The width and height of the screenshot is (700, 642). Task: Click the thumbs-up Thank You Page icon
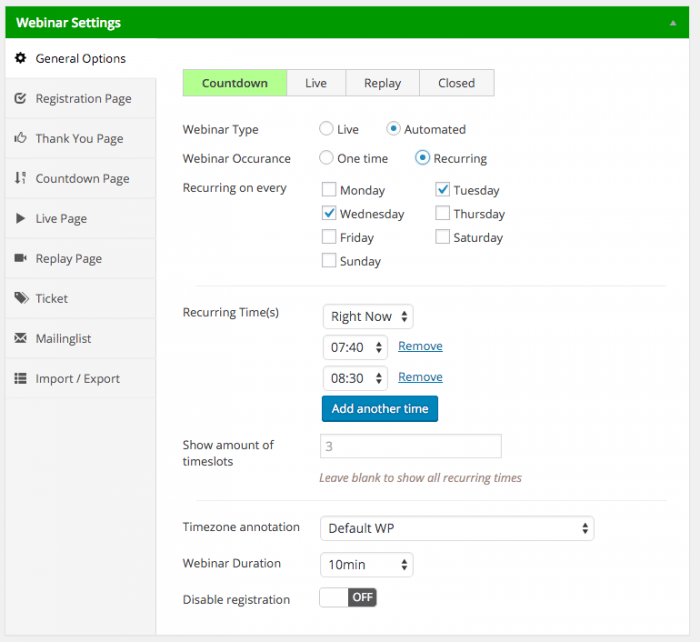point(21,138)
